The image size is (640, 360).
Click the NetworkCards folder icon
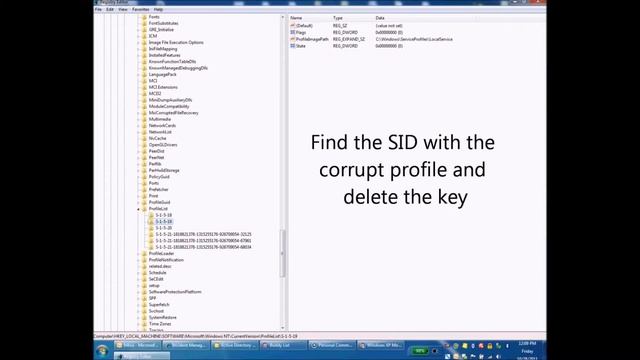[144, 126]
